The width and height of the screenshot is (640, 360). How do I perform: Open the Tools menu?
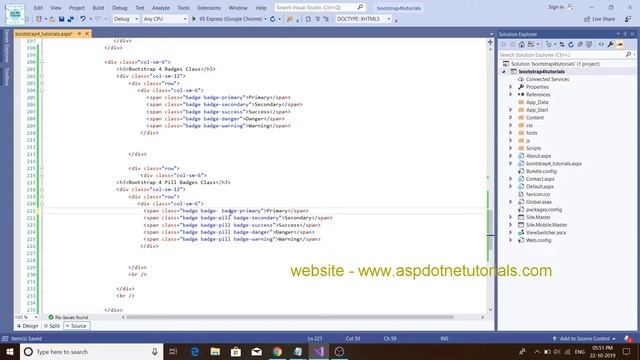[183, 8]
